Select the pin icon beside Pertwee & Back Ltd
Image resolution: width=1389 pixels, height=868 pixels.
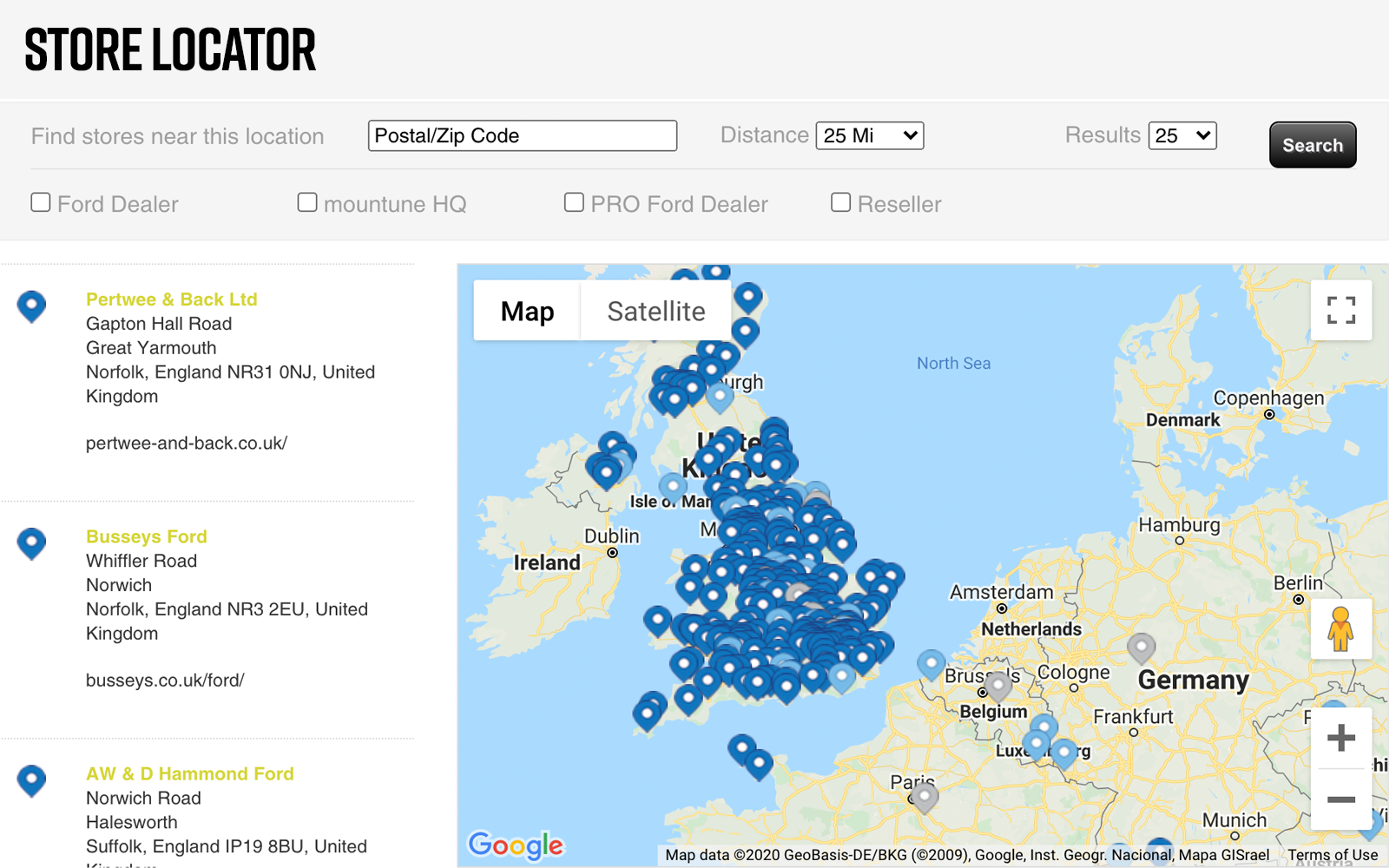31,306
